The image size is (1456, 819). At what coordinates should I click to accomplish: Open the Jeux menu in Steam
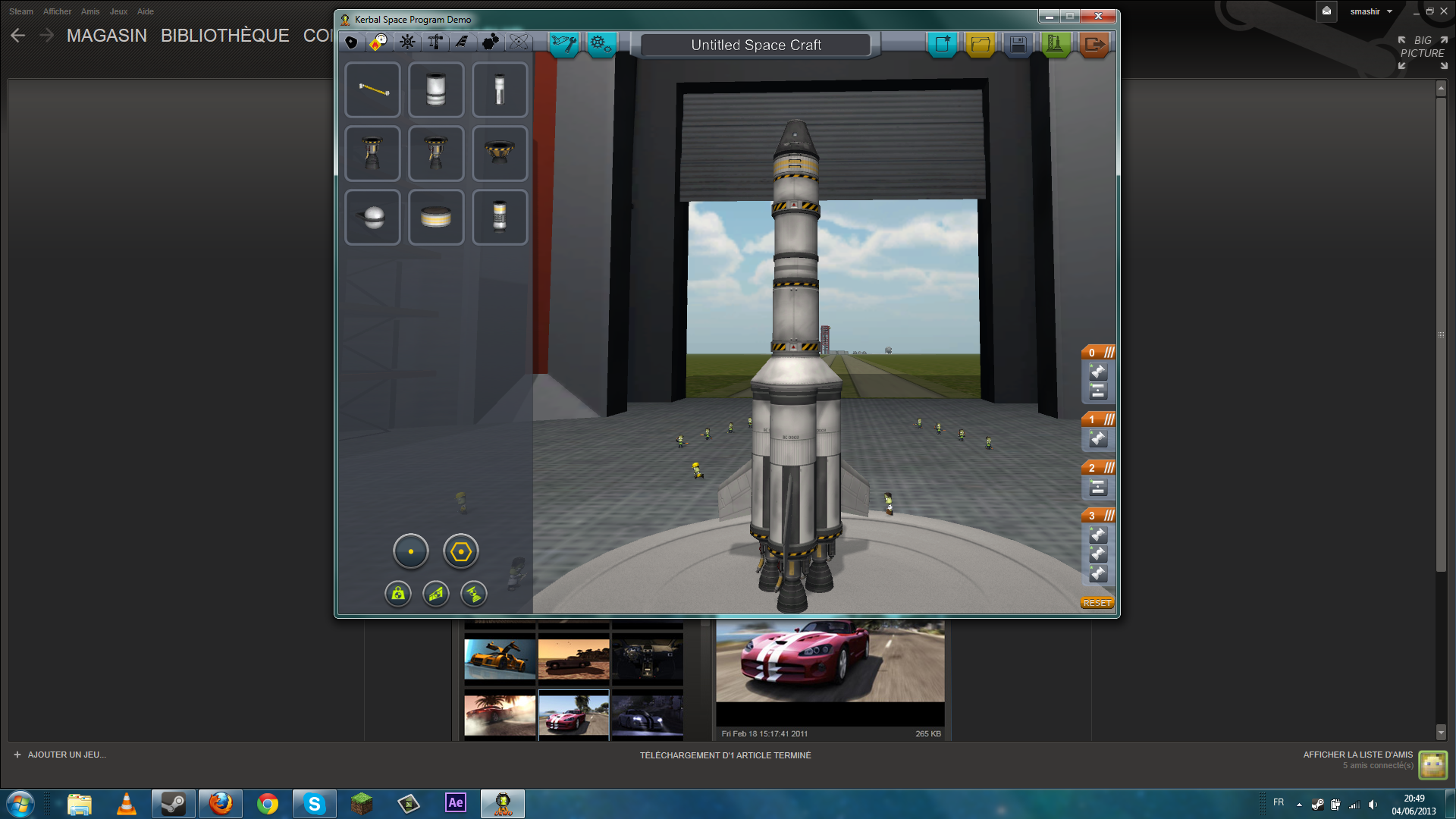pyautogui.click(x=118, y=11)
